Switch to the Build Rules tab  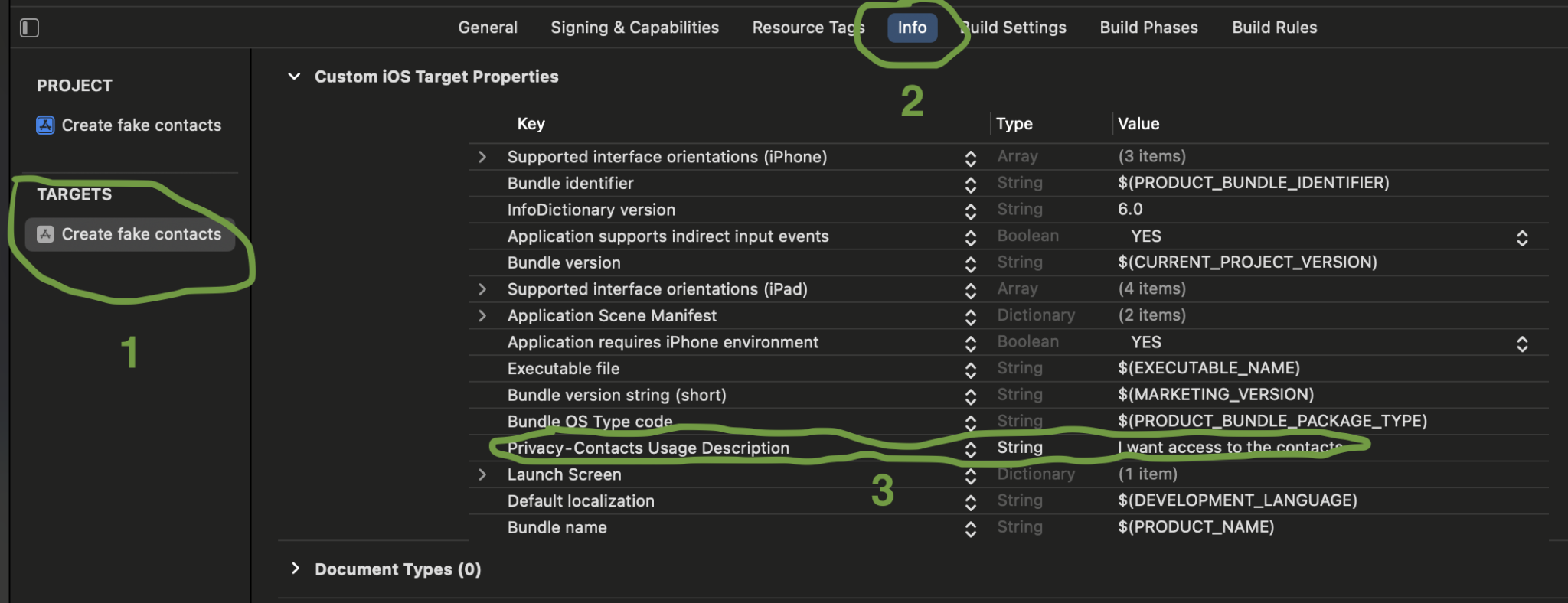pos(1274,28)
